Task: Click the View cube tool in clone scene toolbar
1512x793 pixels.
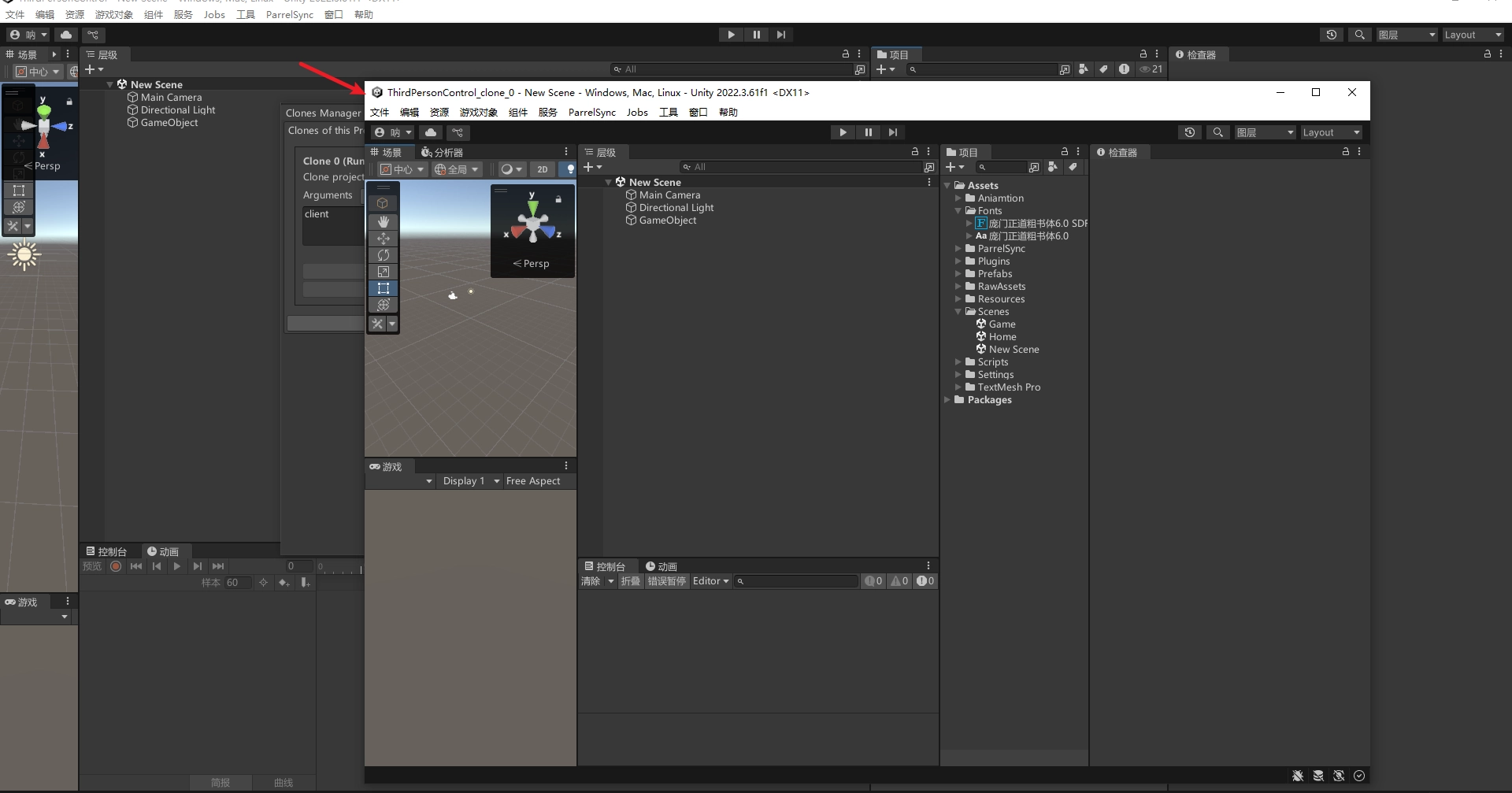Action: [384, 203]
